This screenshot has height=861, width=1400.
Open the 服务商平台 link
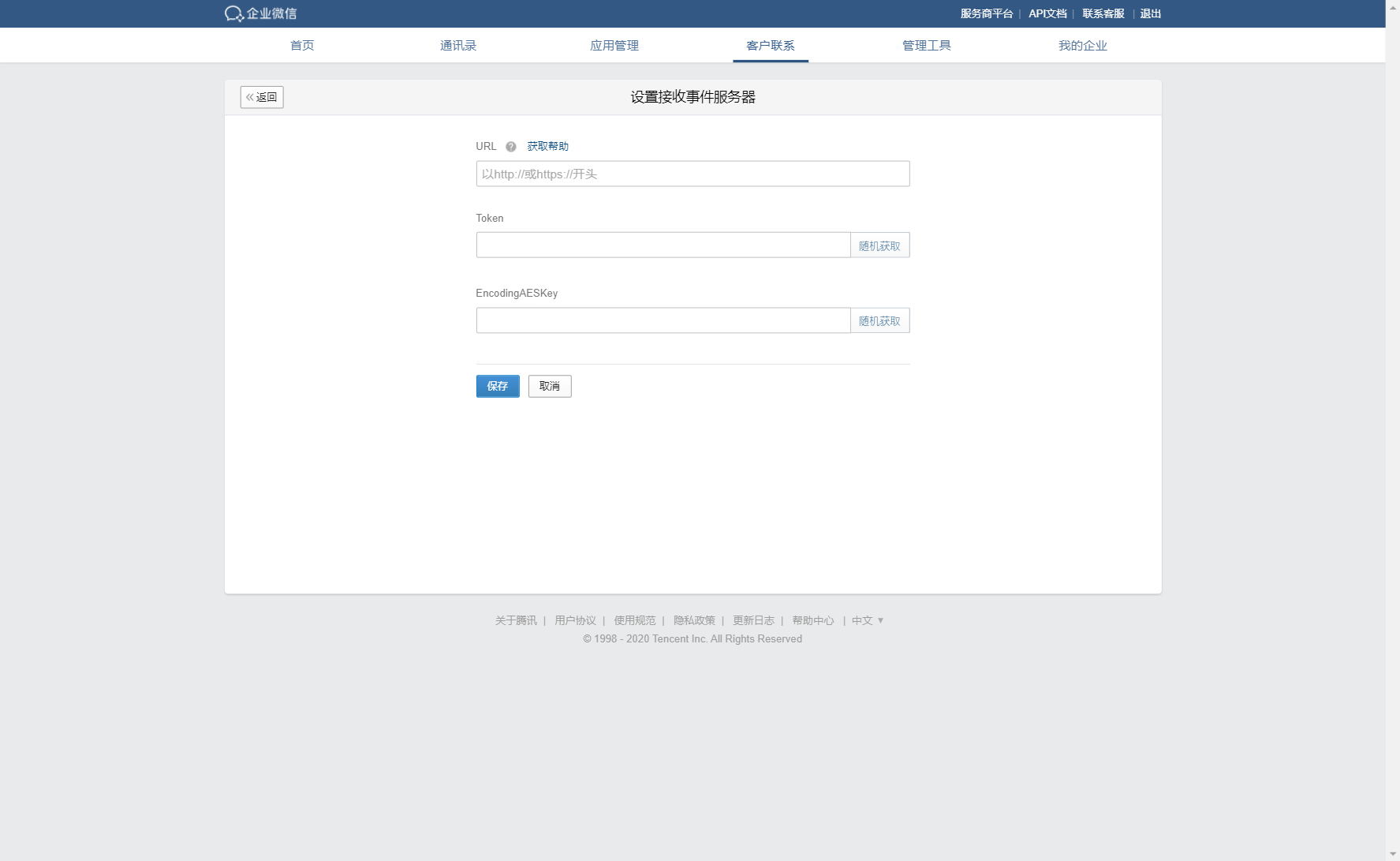[x=986, y=13]
